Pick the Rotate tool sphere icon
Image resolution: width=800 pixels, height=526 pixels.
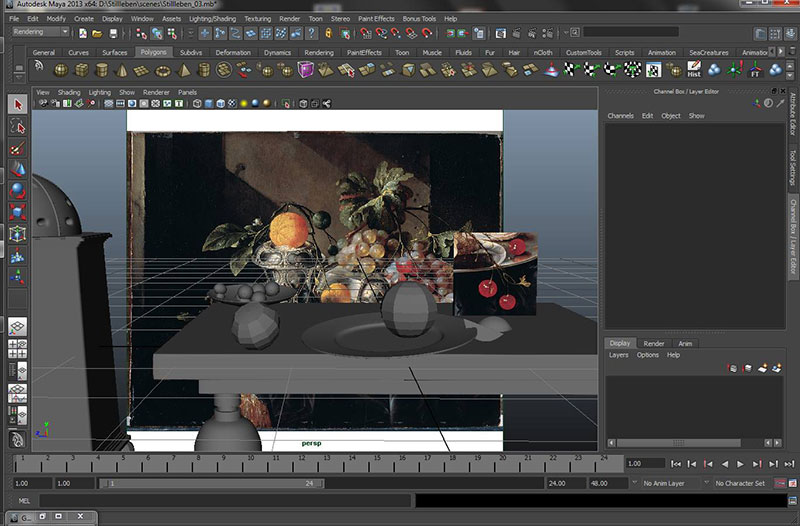pyautogui.click(x=17, y=190)
